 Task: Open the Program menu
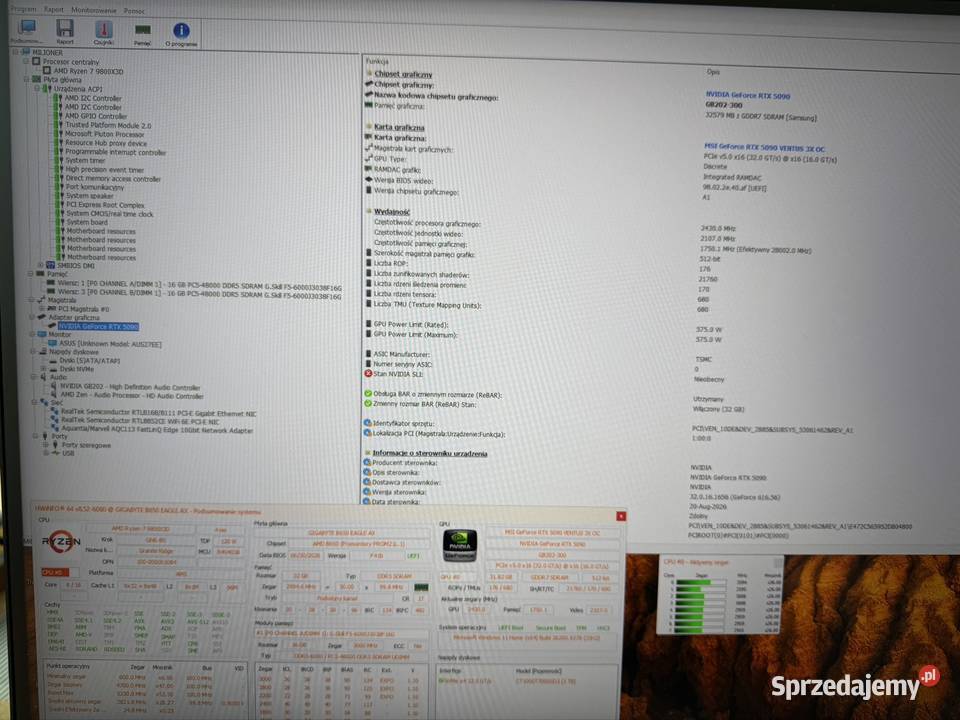(x=24, y=9)
